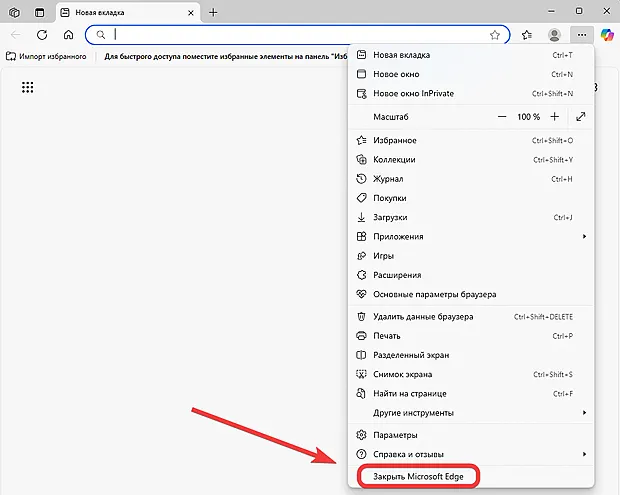Increase zoom with plus button
Viewport: 620px width, 495px height.
pyautogui.click(x=554, y=117)
